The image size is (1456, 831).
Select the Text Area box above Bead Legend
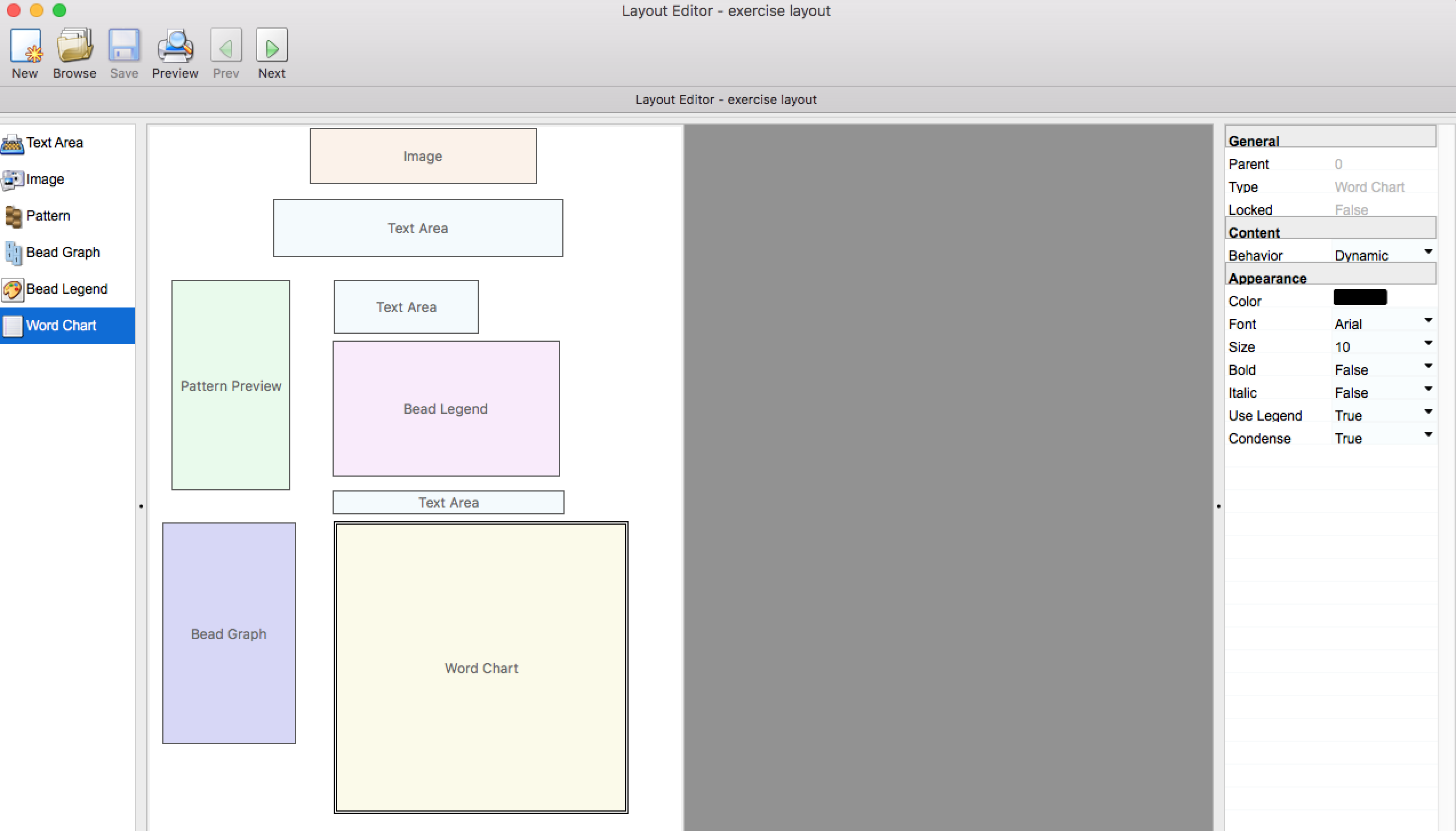(406, 307)
